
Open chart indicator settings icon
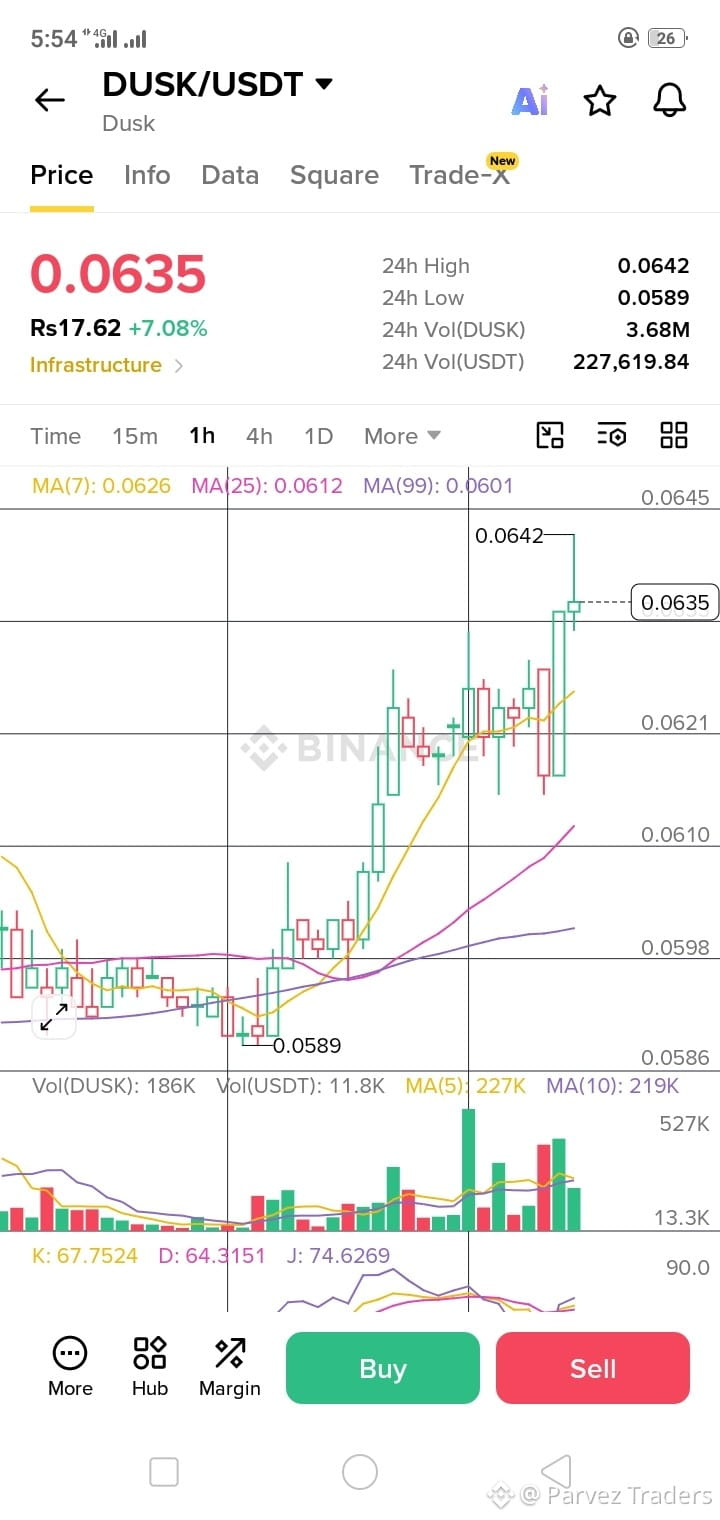(612, 435)
